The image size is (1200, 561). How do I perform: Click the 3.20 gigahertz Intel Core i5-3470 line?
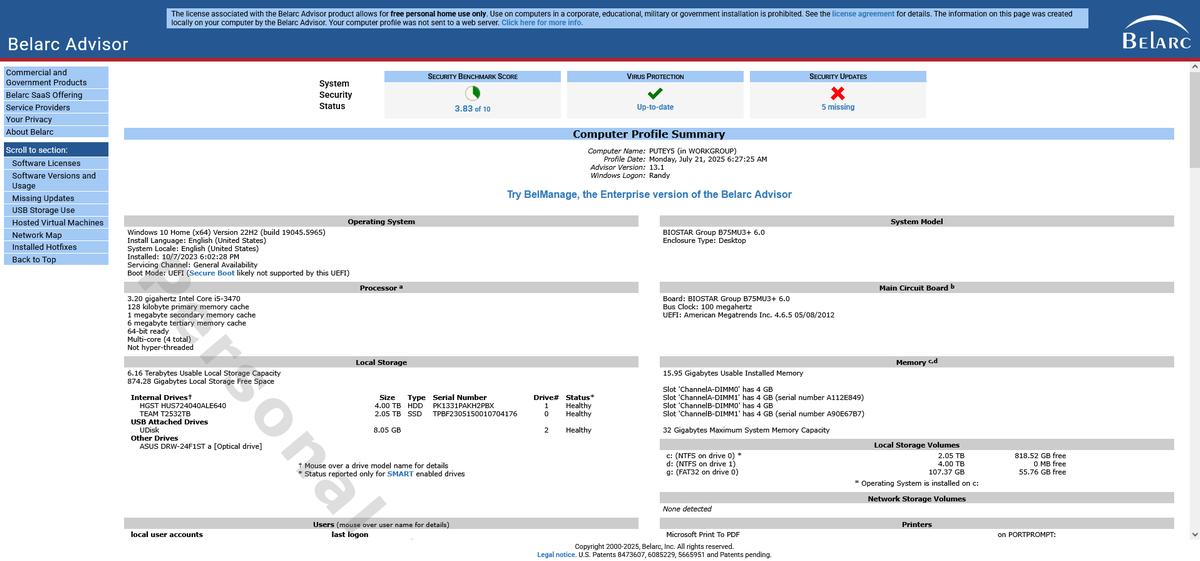point(184,298)
